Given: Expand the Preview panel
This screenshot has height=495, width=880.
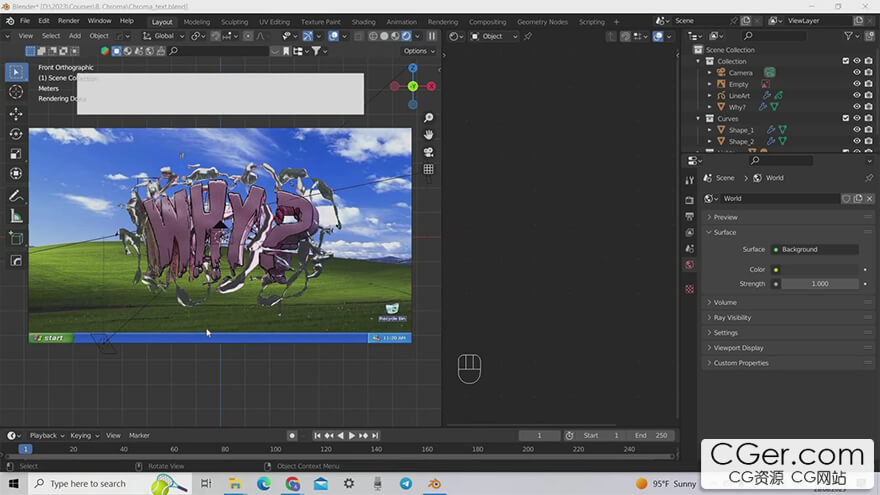Looking at the screenshot, I should point(789,217).
